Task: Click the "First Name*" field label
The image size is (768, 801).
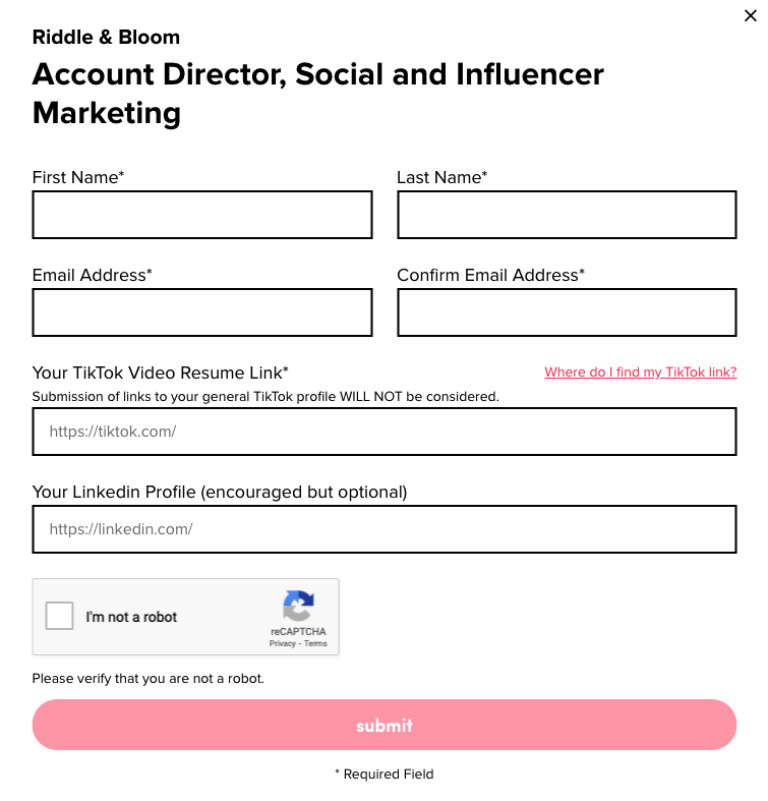Action: point(78,178)
